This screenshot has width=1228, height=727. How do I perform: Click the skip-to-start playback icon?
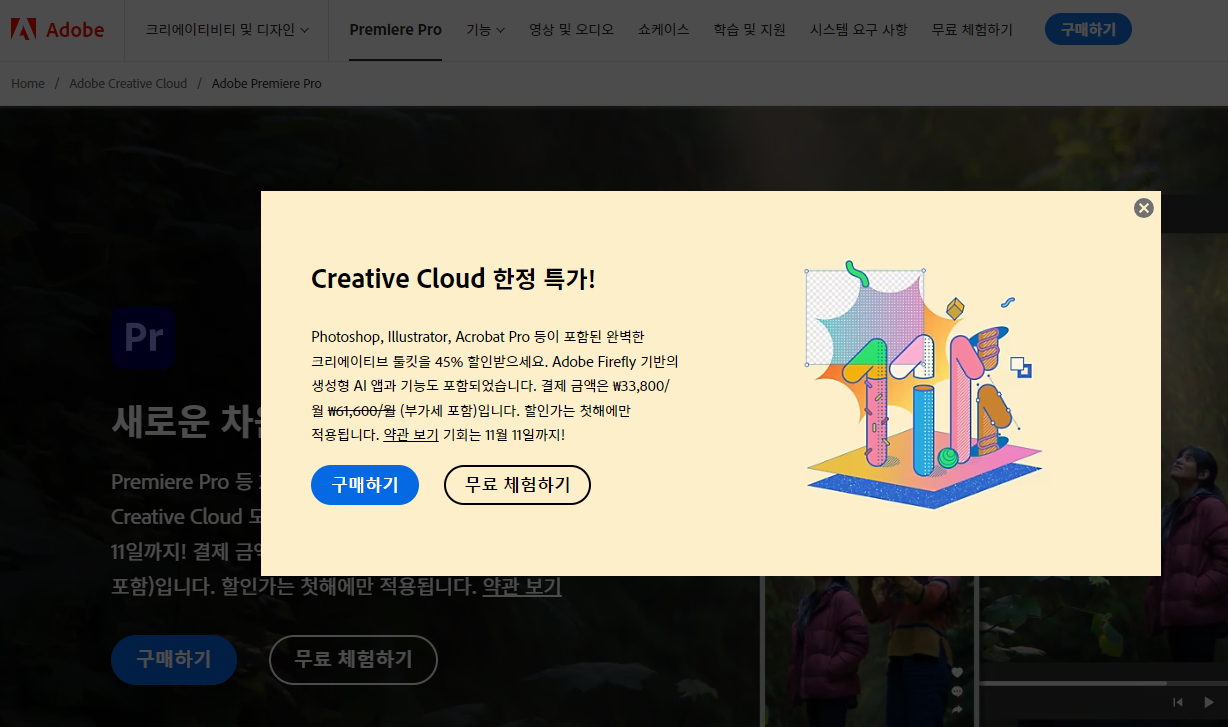pyautogui.click(x=1178, y=703)
